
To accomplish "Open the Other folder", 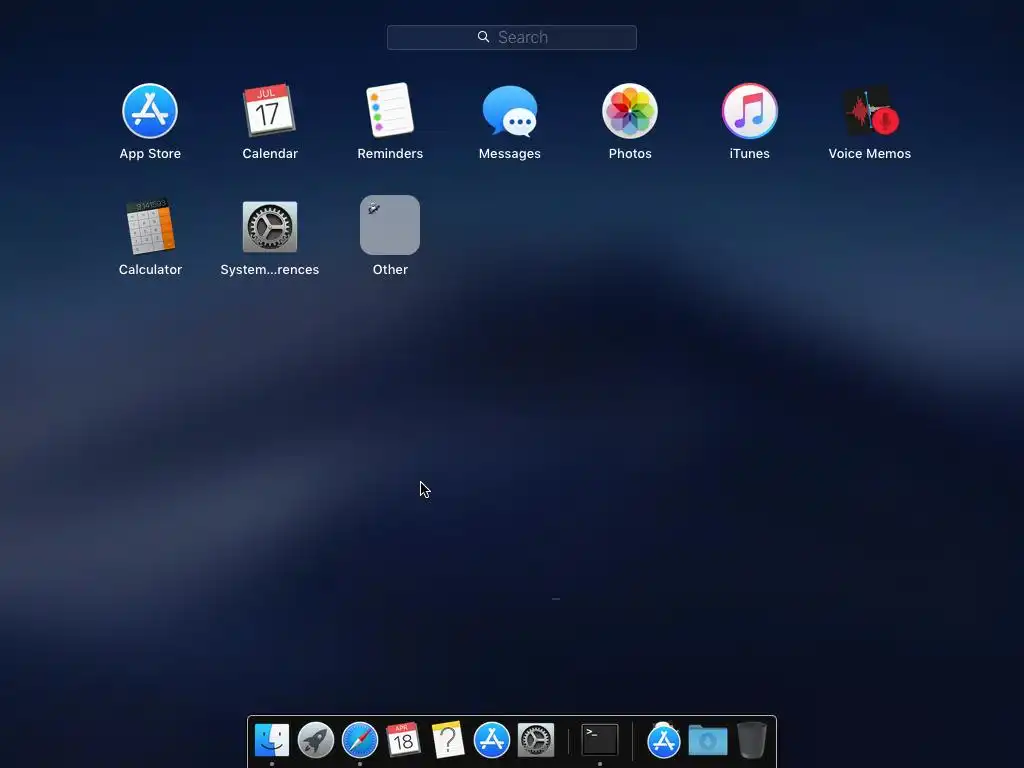I will tap(390, 225).
